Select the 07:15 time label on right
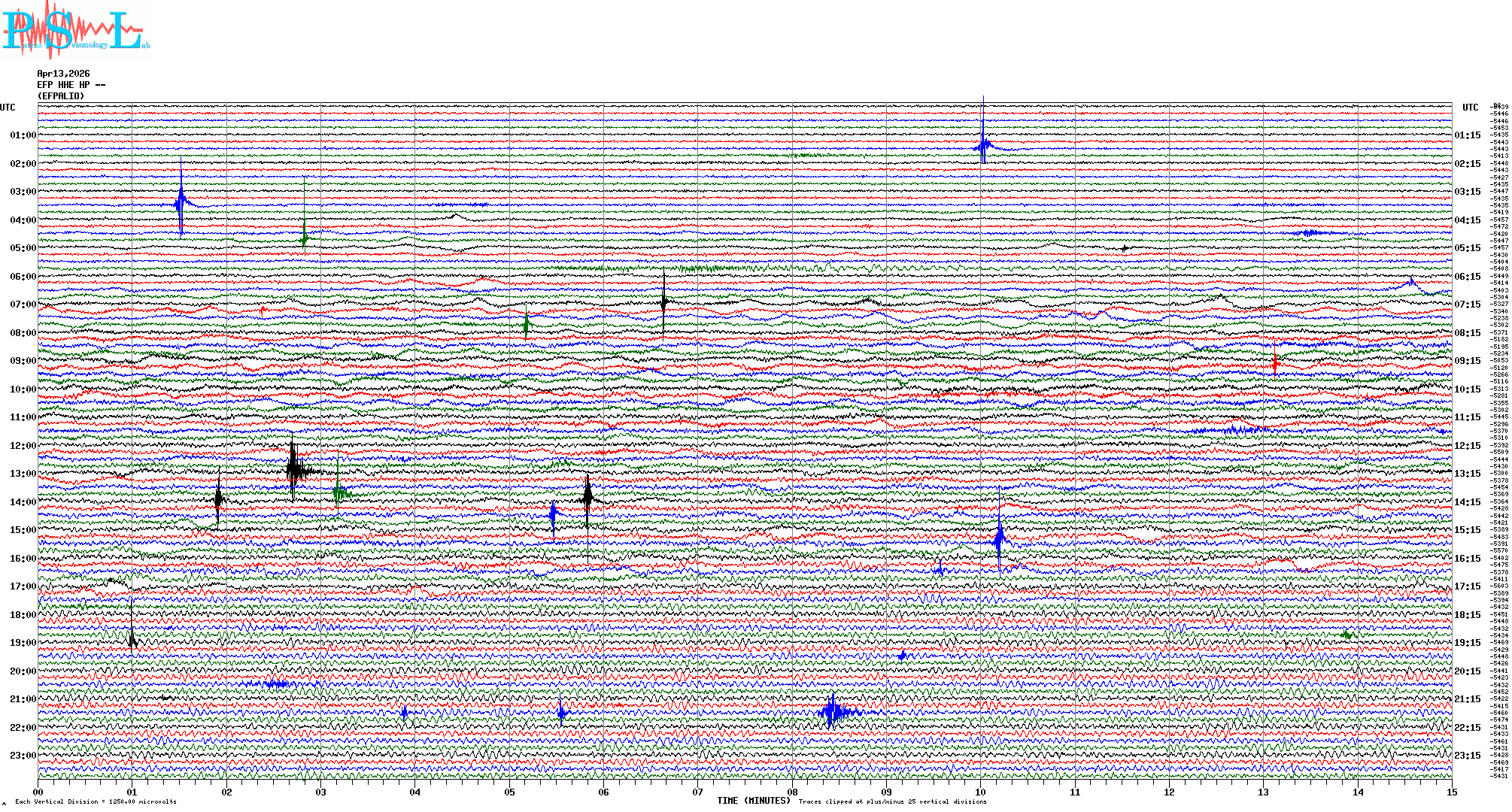Image resolution: width=1512 pixels, height=812 pixels. 1467,304
